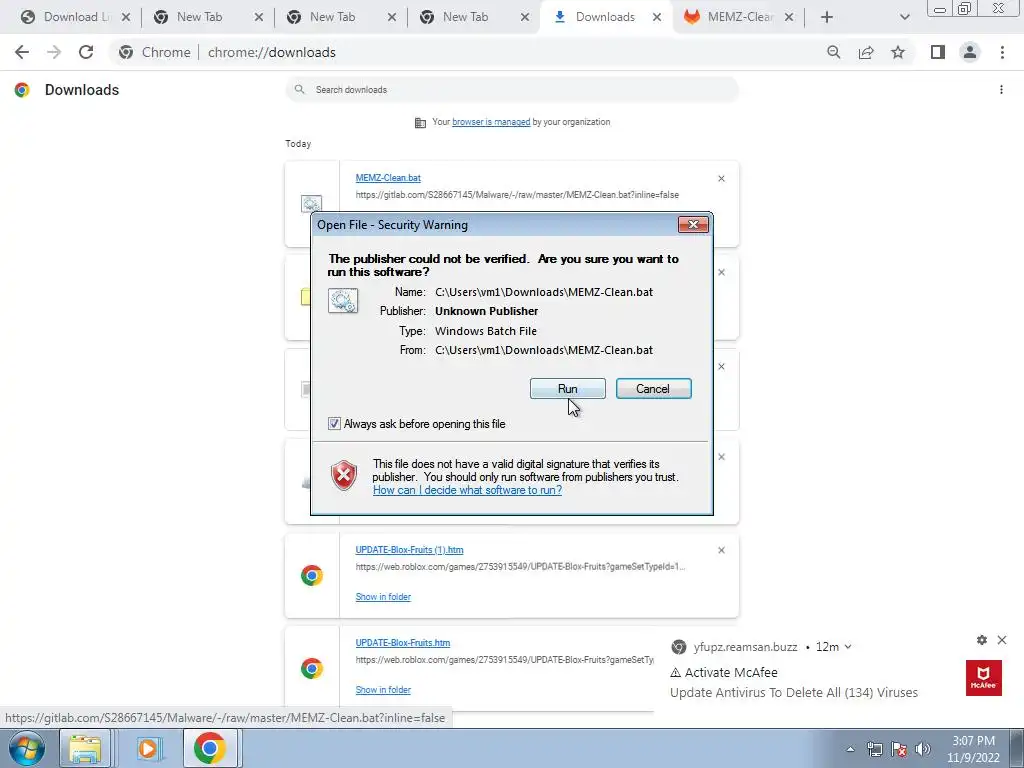Viewport: 1024px width, 768px height.
Task: Close the MEMZ-Clean tab
Action: pyautogui.click(x=789, y=17)
